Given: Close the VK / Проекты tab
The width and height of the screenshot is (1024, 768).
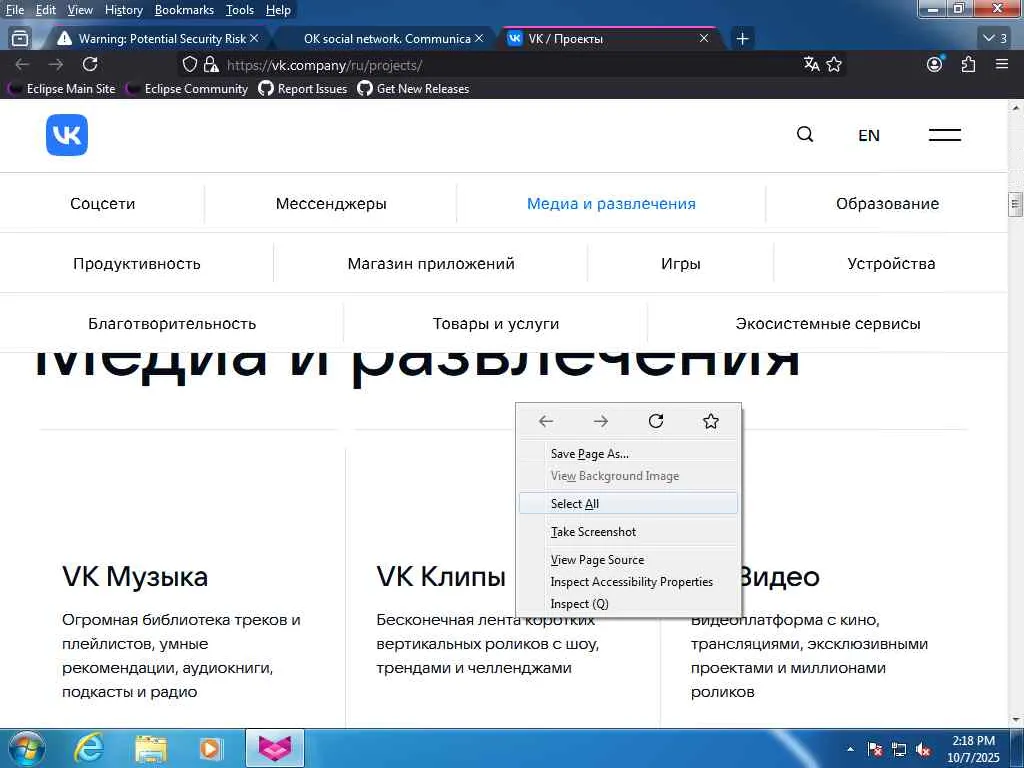Looking at the screenshot, I should [704, 39].
